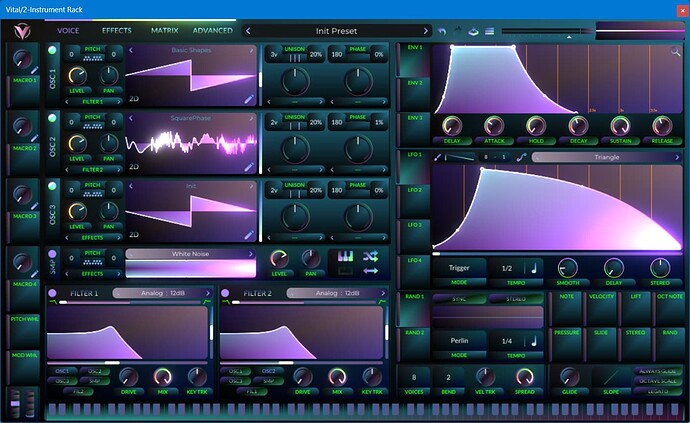Toggle Filter 1 power button
Screen dimensions: 690x423
52,293
